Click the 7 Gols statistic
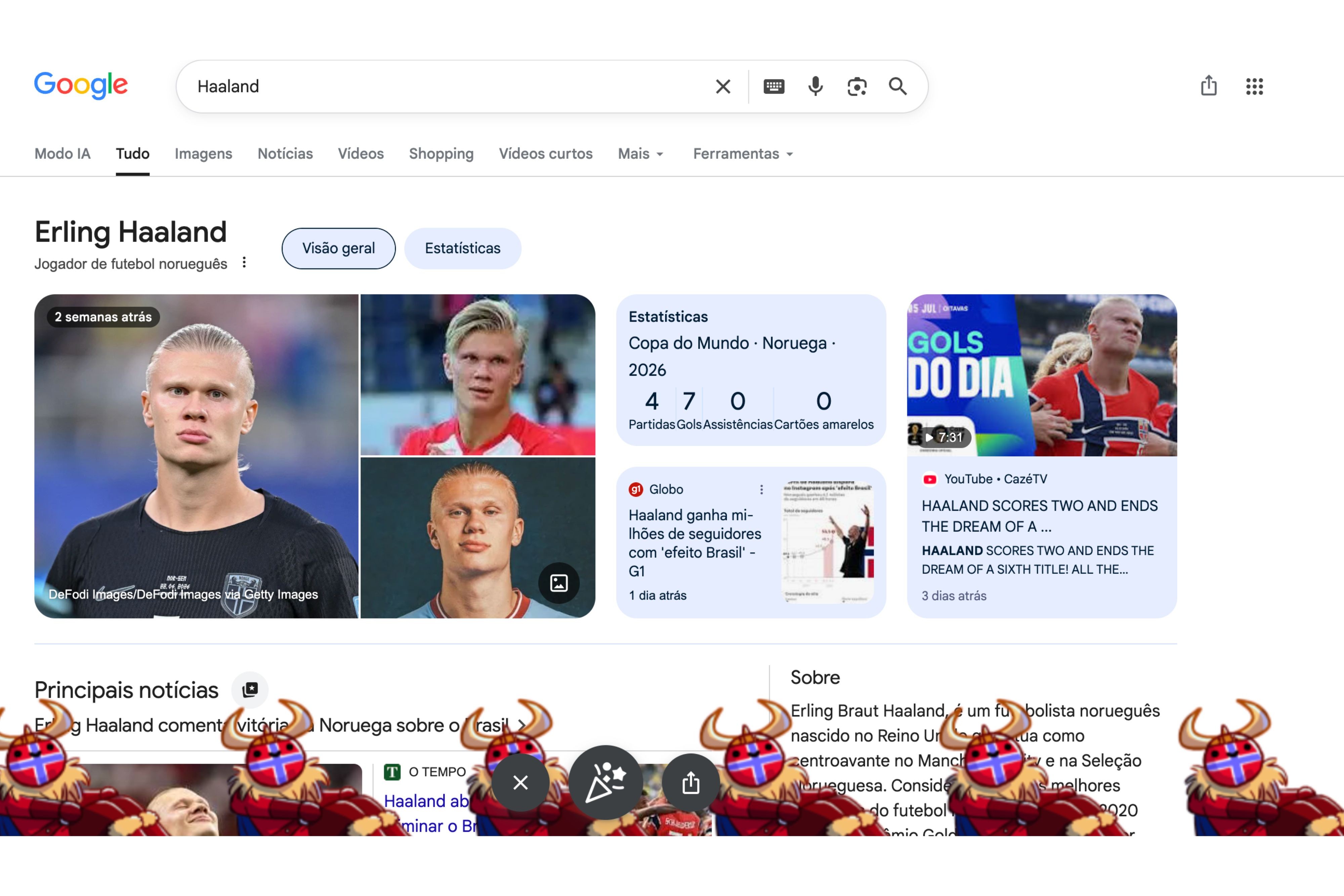The height and width of the screenshot is (896, 1344). 689,410
